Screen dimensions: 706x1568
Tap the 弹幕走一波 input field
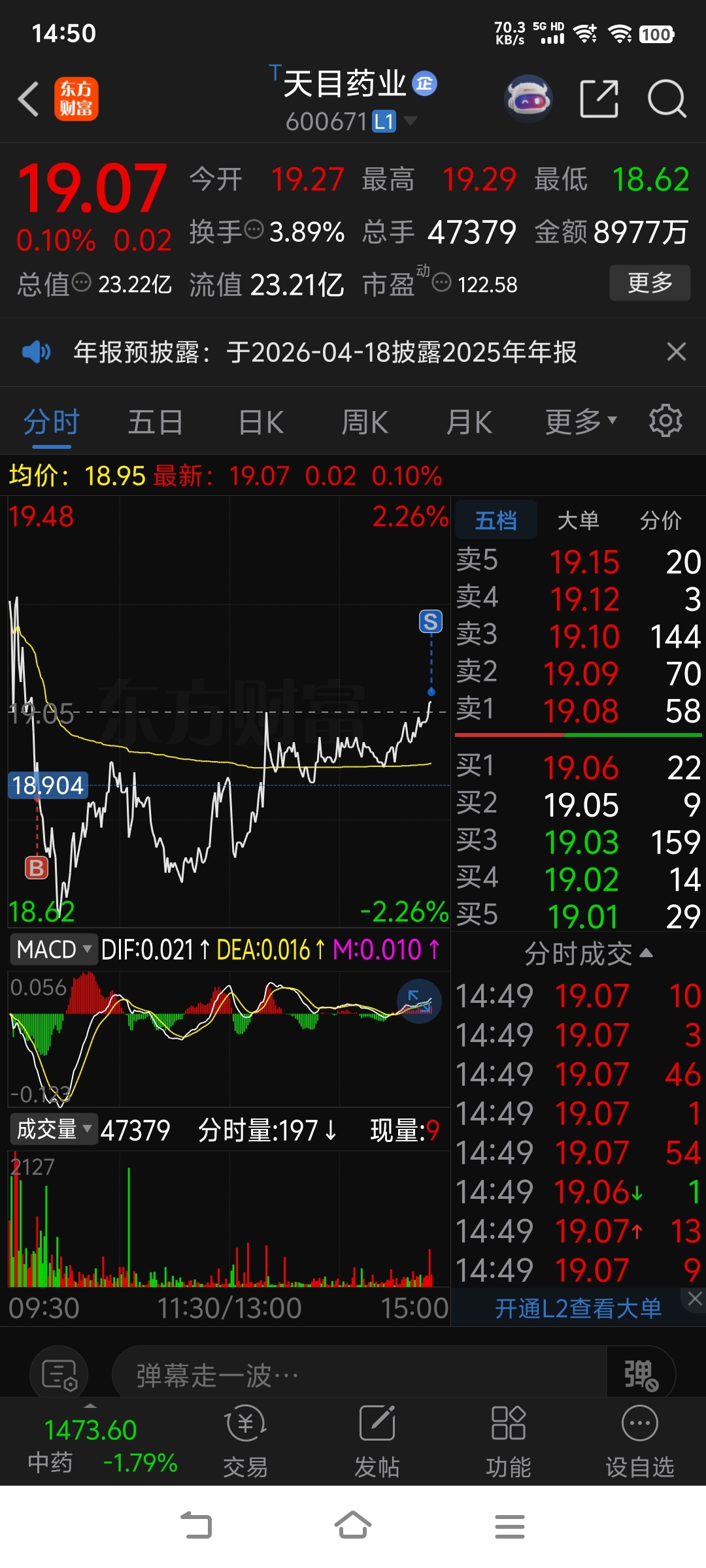360,1375
